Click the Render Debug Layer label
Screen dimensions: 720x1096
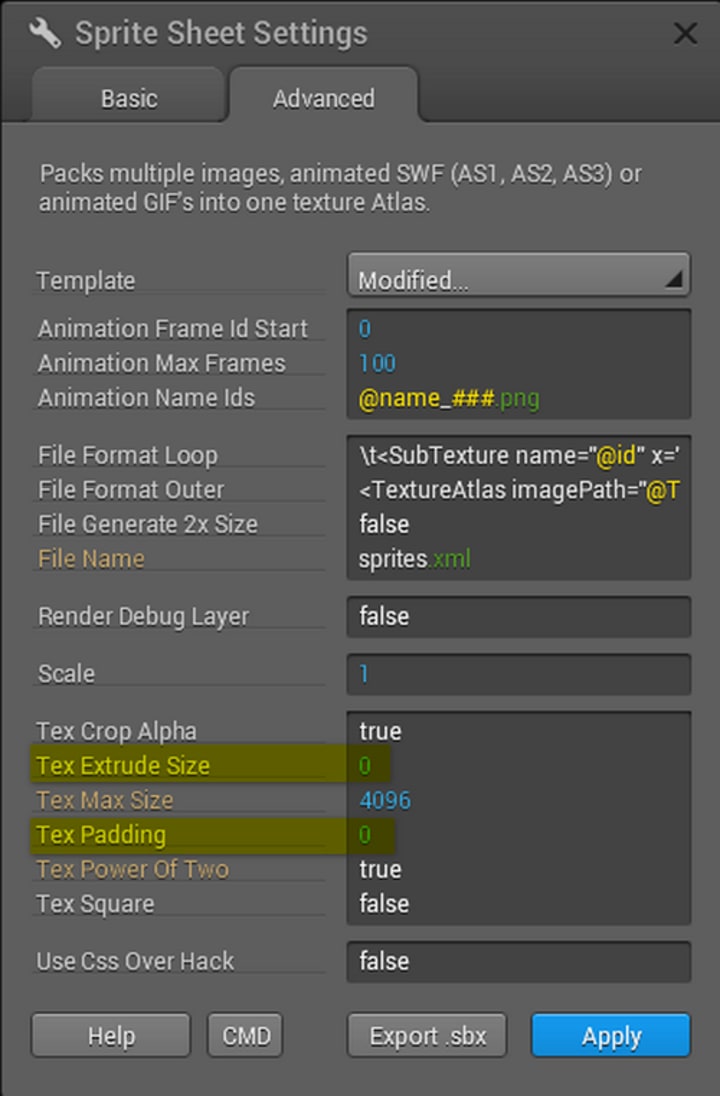point(143,616)
